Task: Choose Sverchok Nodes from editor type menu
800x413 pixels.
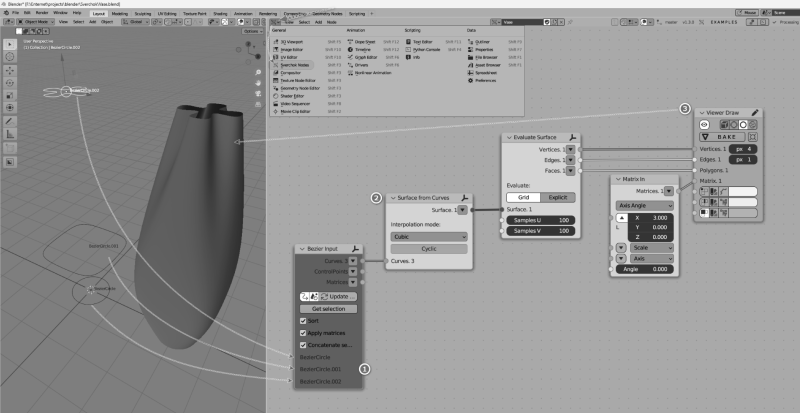Action: [x=293, y=63]
